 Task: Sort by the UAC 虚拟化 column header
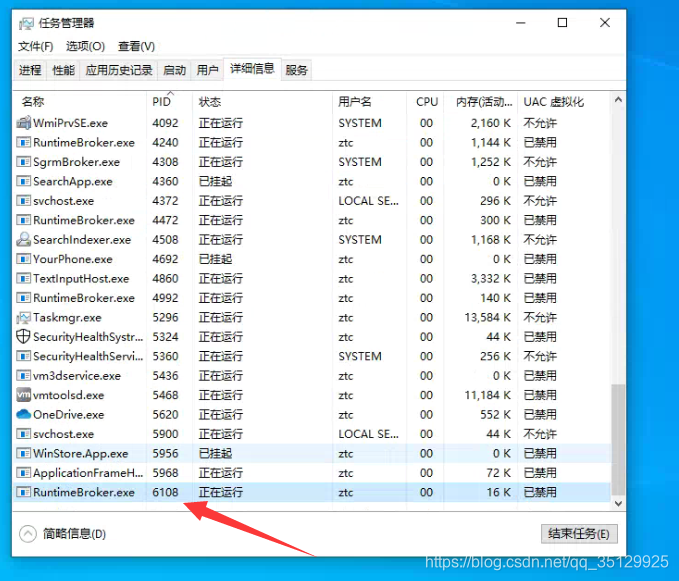click(564, 102)
